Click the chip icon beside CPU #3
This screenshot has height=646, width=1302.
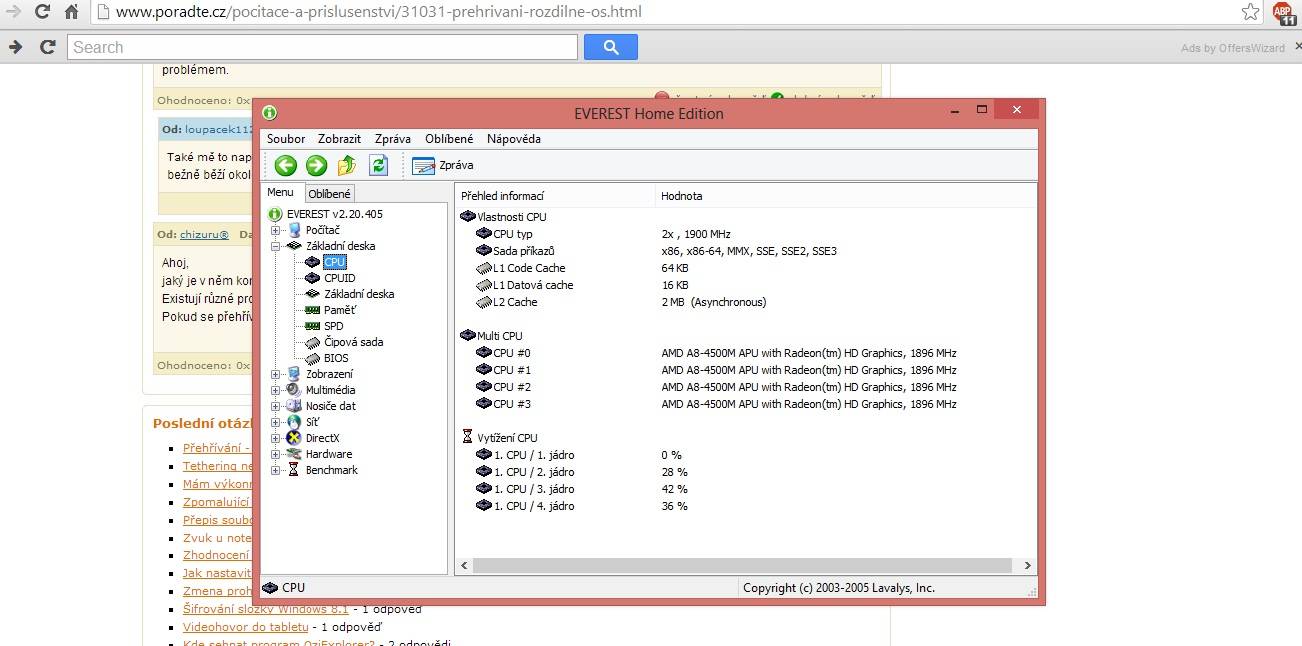point(484,404)
